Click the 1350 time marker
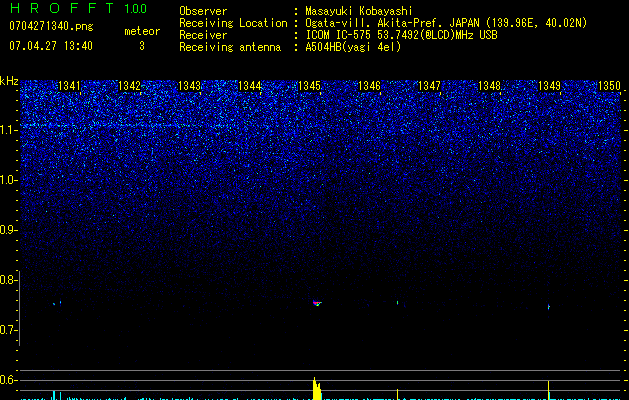Viewport: 629px width, 400px height. click(x=609, y=86)
